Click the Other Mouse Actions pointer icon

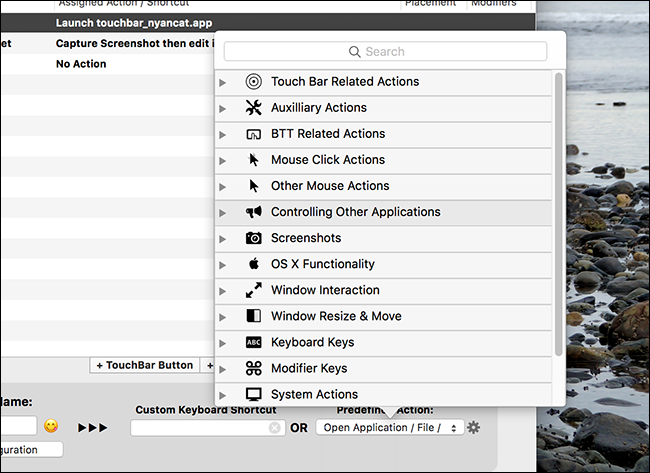[x=254, y=186]
